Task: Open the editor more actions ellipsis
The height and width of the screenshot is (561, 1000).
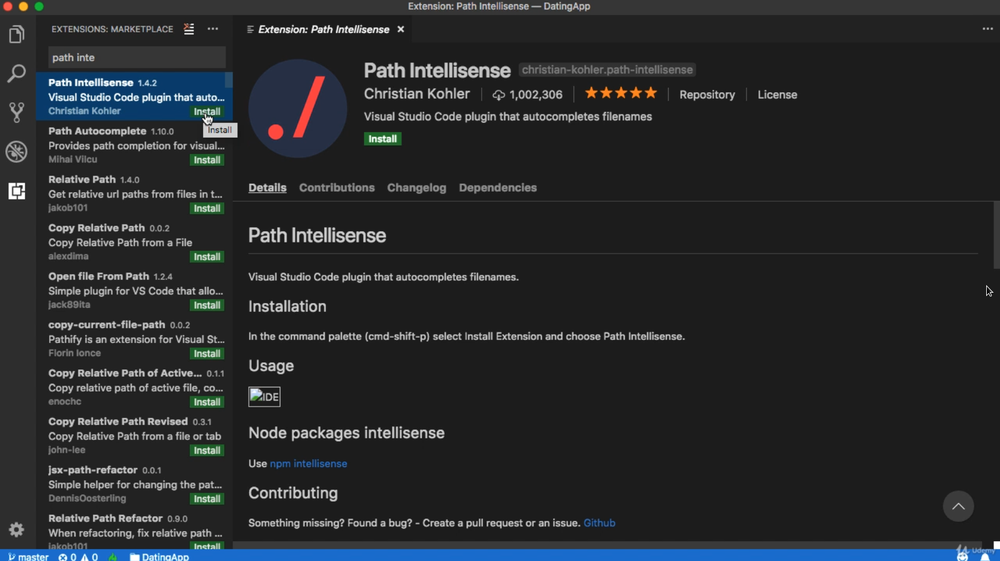Action: [987, 29]
